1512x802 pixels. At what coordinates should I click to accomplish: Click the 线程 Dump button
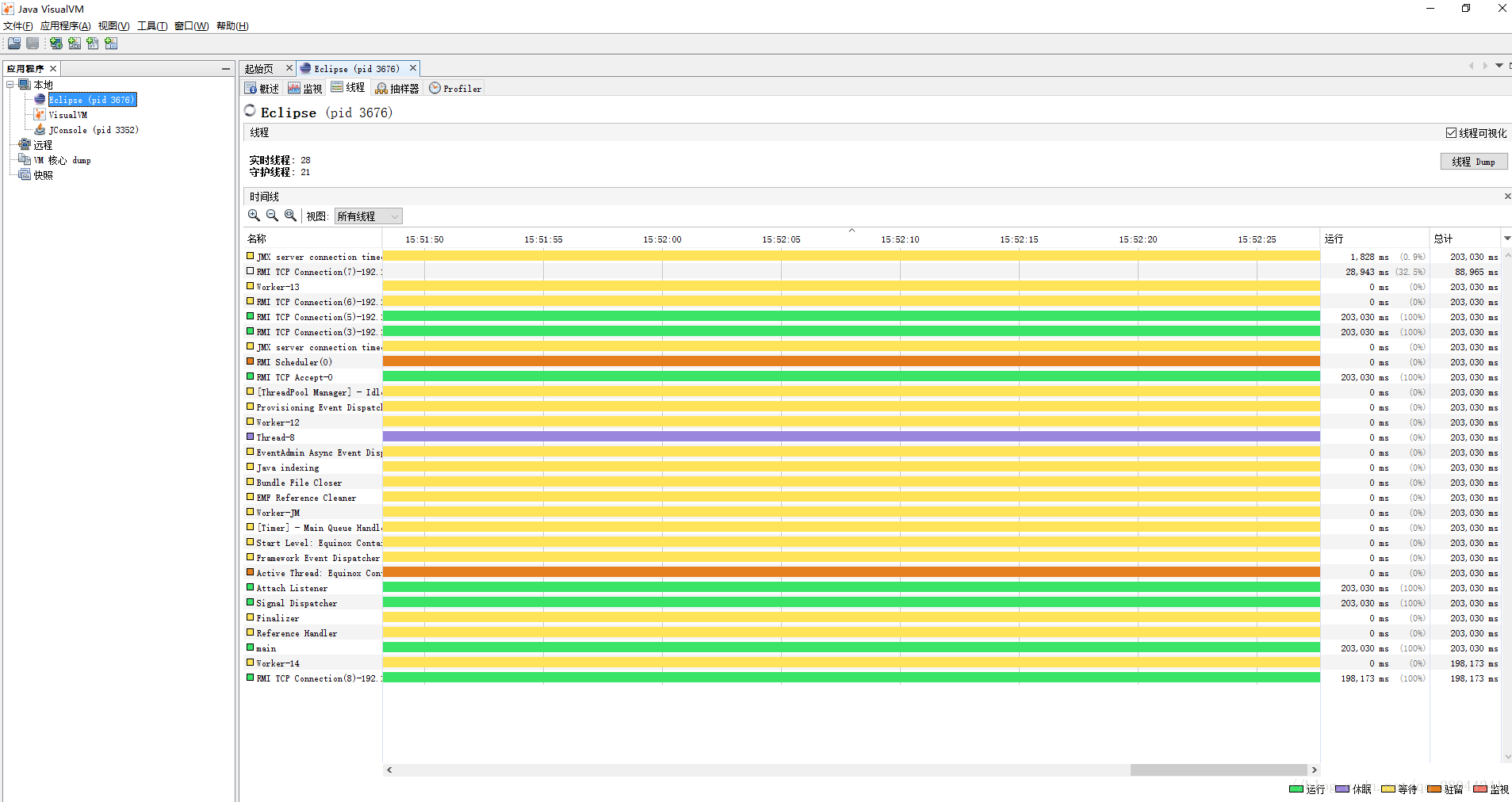1474,162
